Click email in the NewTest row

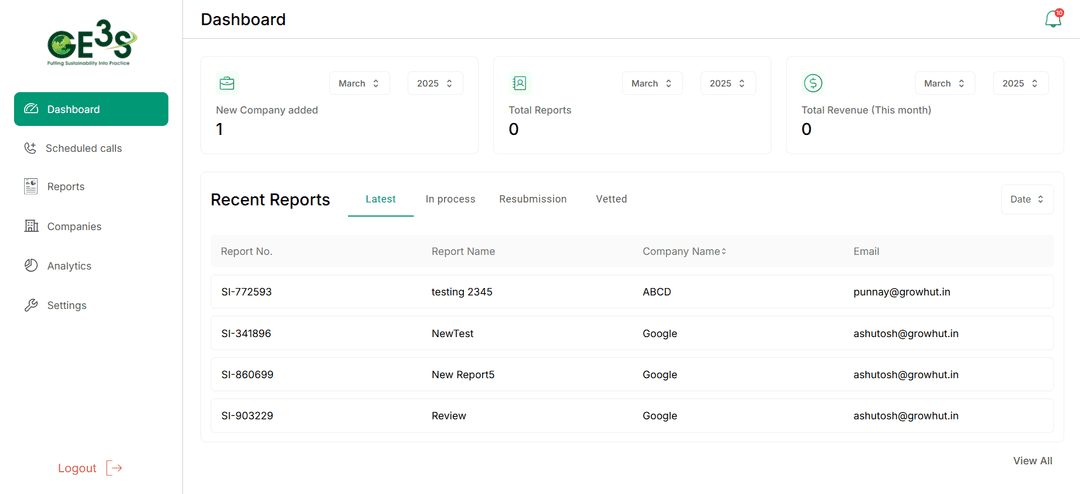[906, 333]
